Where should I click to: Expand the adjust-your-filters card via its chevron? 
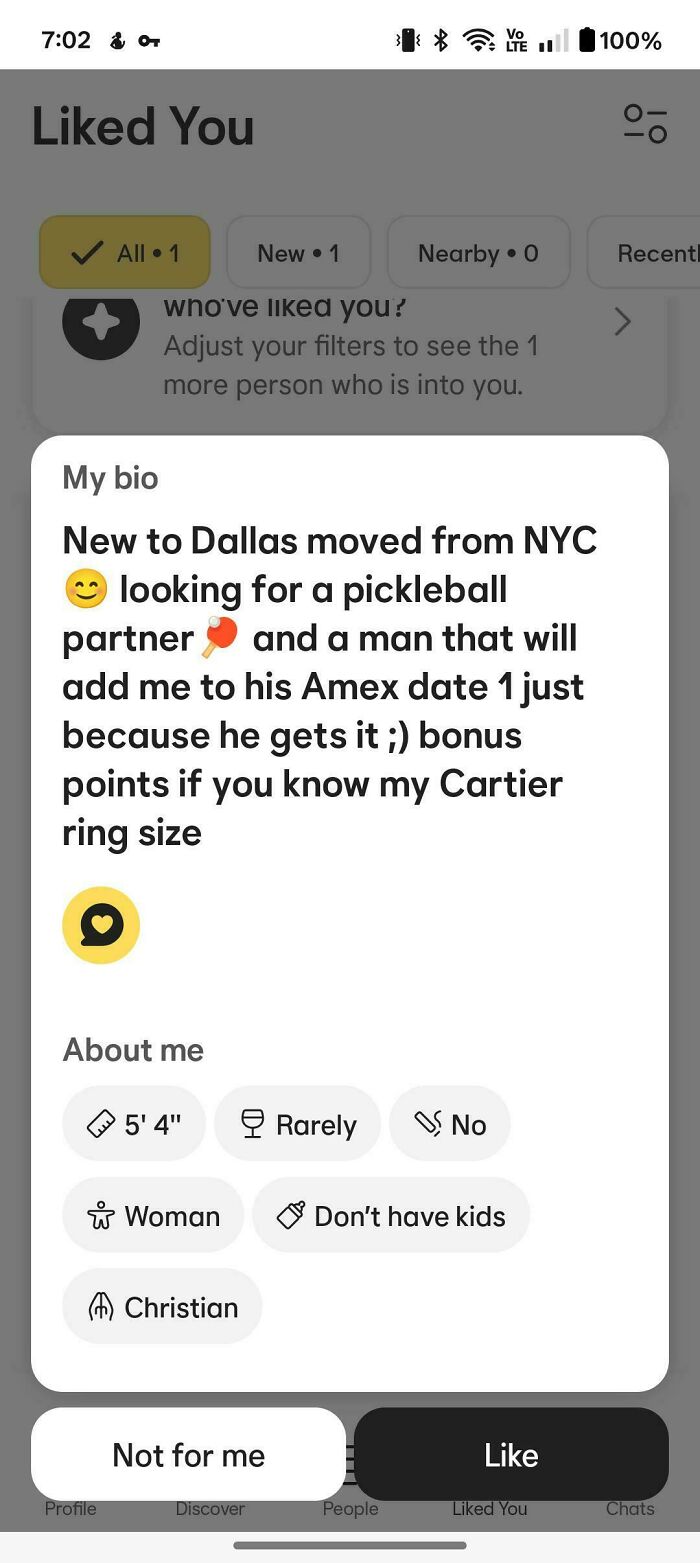click(622, 322)
